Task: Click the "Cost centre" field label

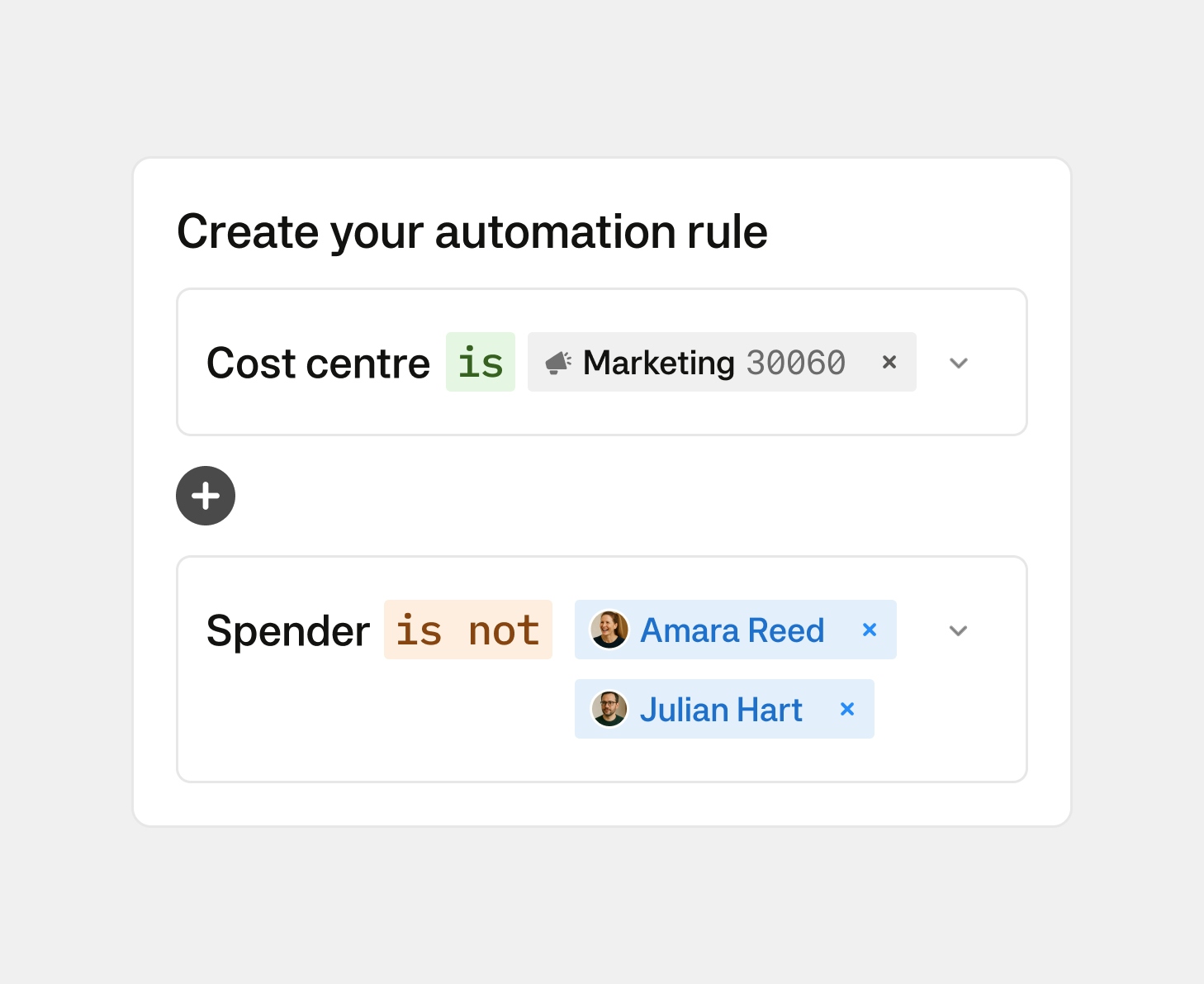Action: [318, 364]
